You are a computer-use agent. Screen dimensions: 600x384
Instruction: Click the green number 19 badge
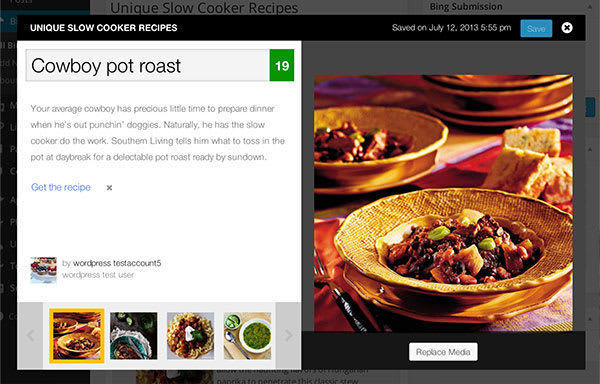[282, 65]
